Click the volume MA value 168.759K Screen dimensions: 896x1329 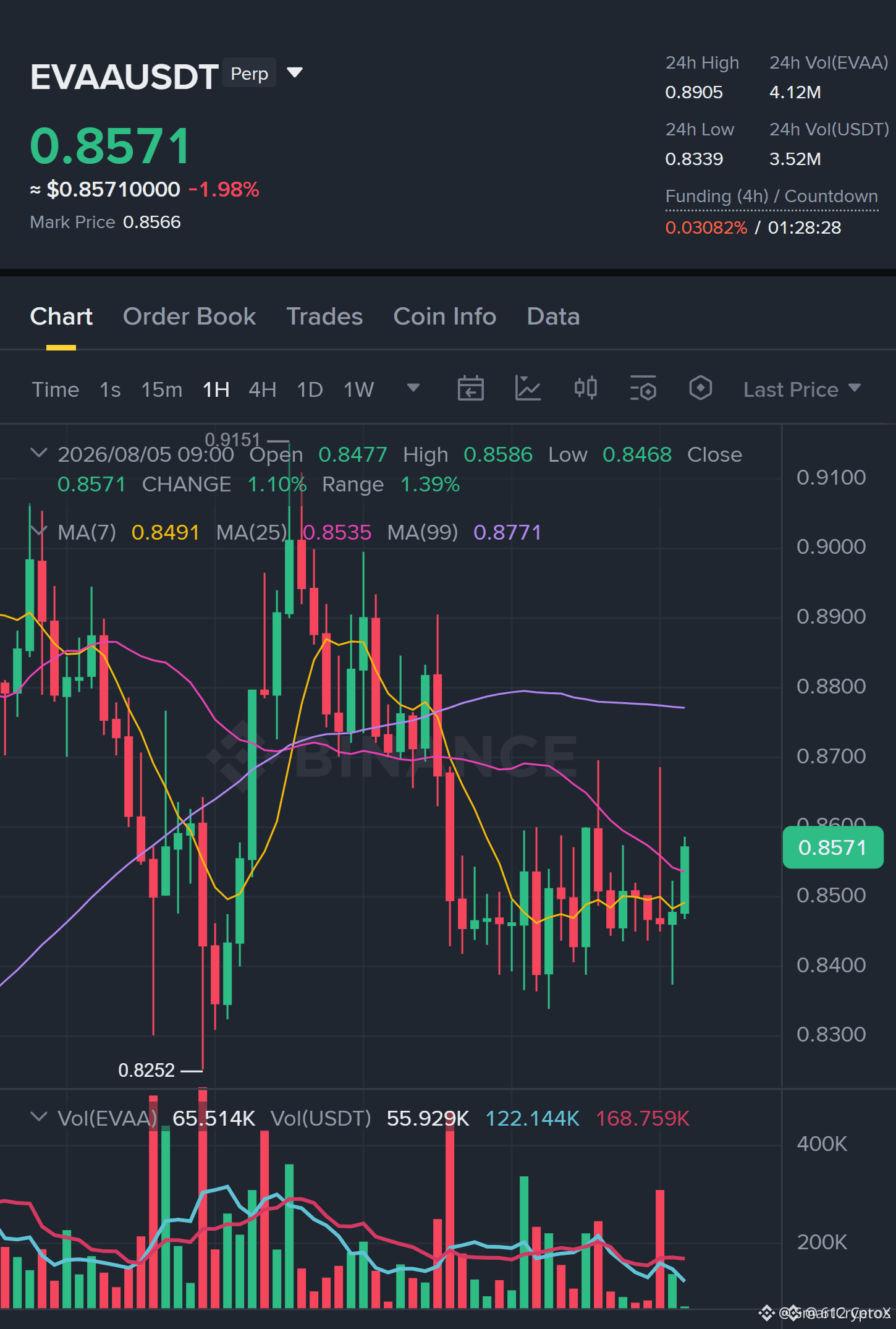click(643, 1118)
